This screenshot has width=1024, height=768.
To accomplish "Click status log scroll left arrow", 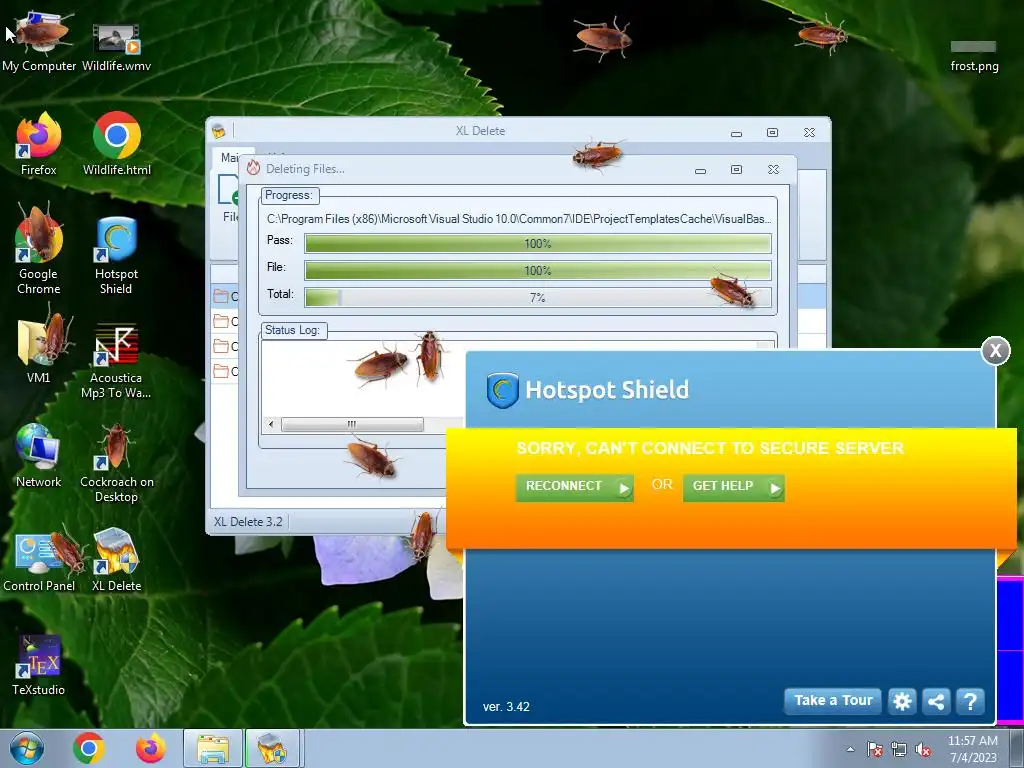I will (x=271, y=424).
